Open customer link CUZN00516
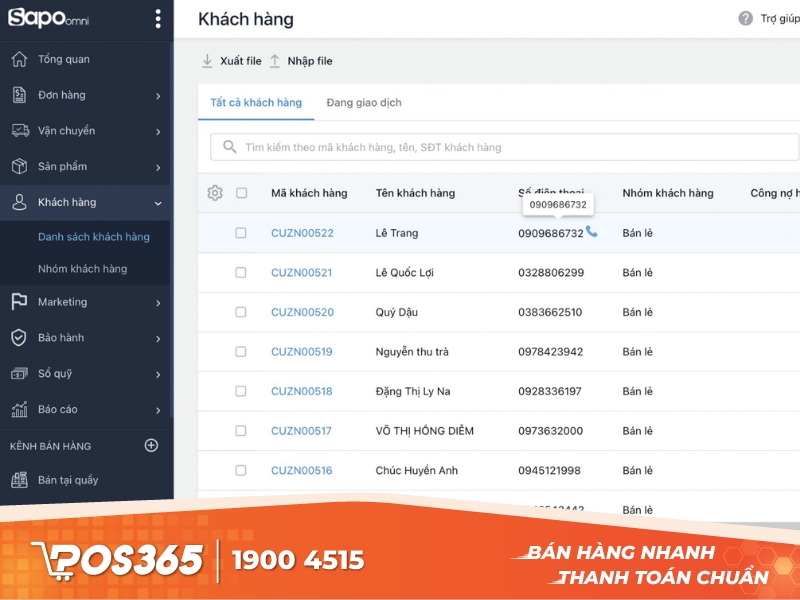The image size is (800, 600). click(x=302, y=470)
